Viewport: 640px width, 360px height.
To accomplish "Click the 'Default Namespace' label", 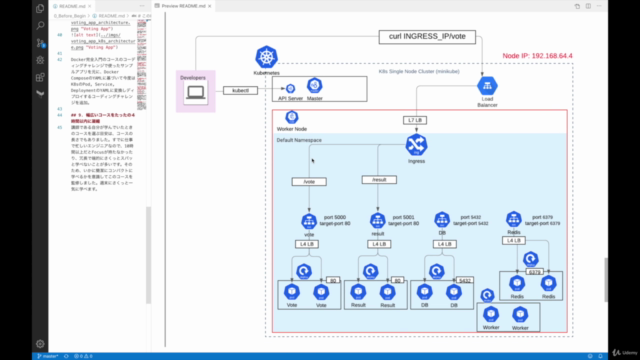I will [x=299, y=140].
